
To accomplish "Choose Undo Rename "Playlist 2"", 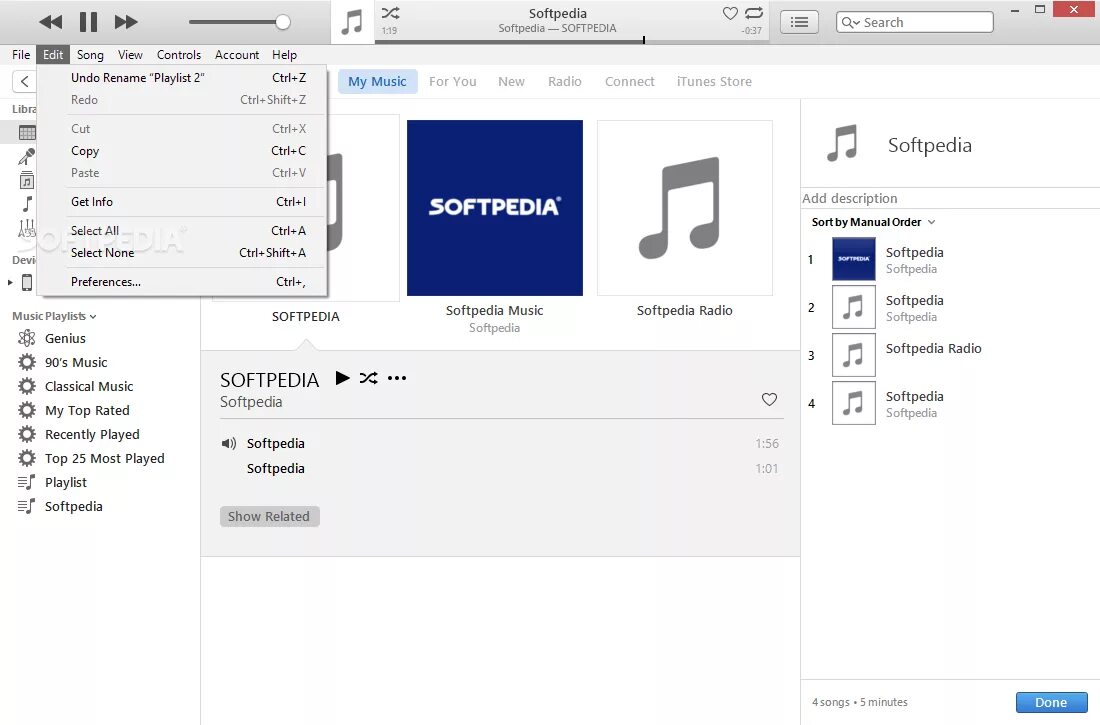I will pyautogui.click(x=182, y=78).
